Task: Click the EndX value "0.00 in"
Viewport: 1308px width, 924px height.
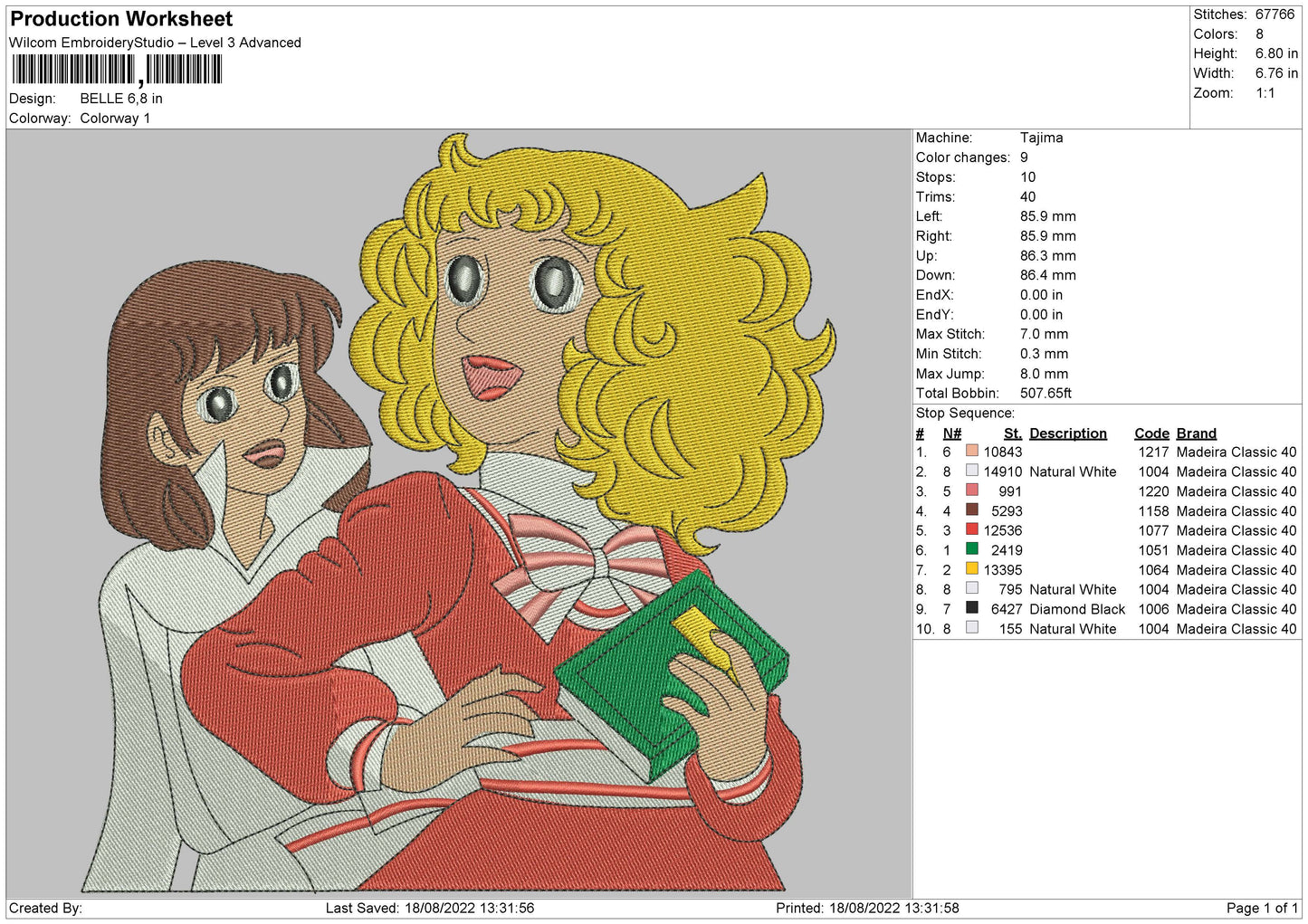Action: point(1041,295)
